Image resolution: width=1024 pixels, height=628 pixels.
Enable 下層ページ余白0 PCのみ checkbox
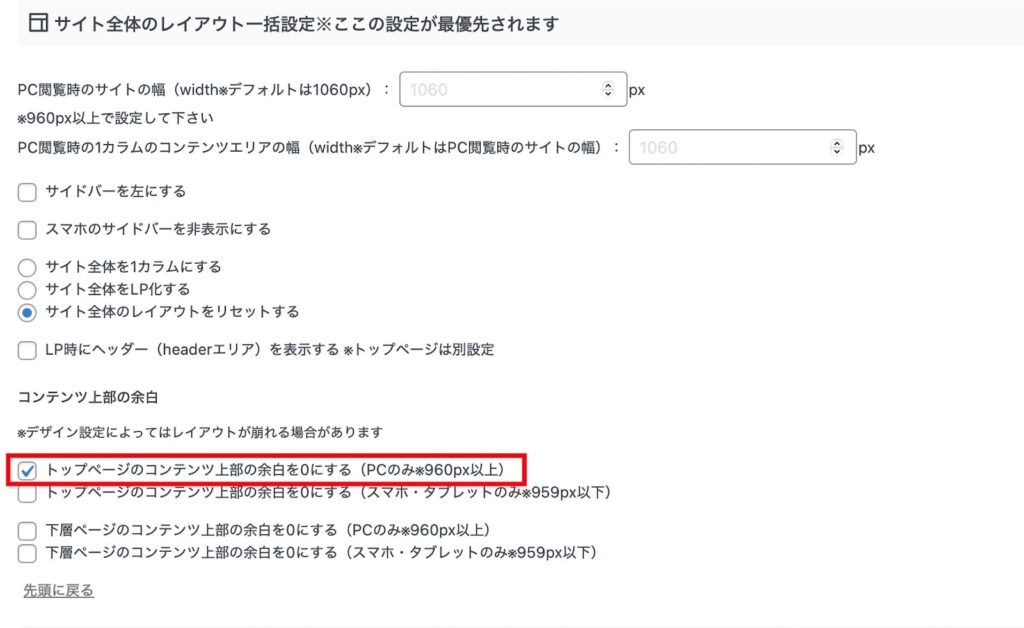27,531
